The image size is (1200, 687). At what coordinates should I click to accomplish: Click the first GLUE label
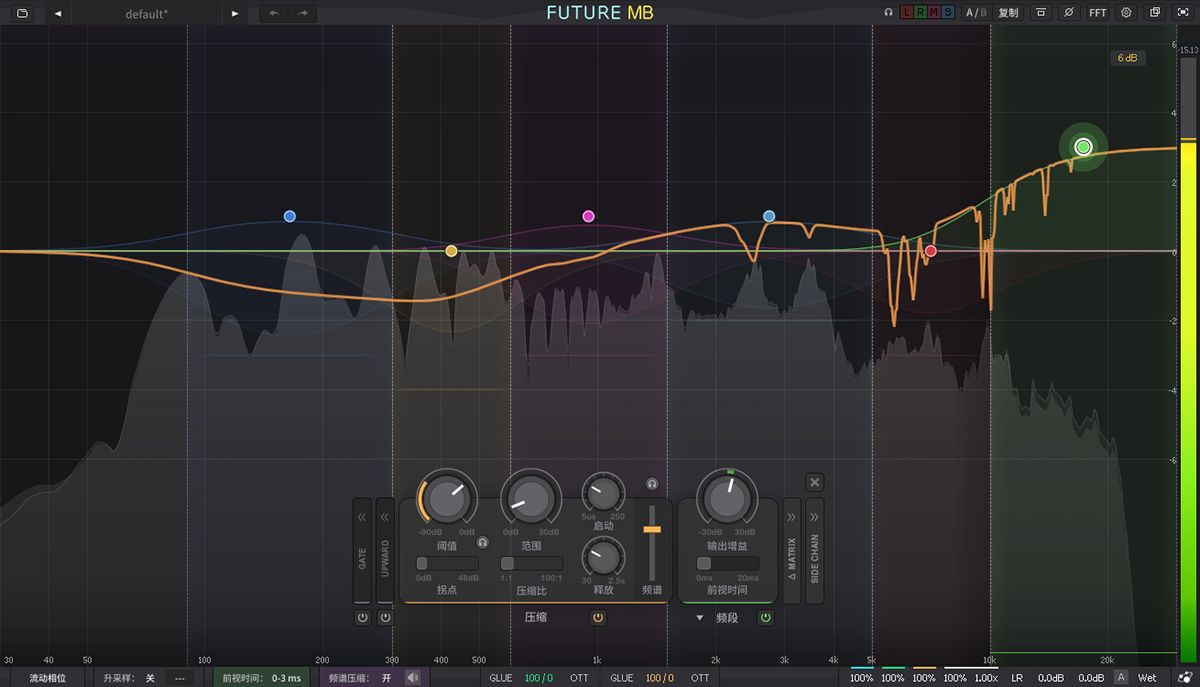point(501,678)
